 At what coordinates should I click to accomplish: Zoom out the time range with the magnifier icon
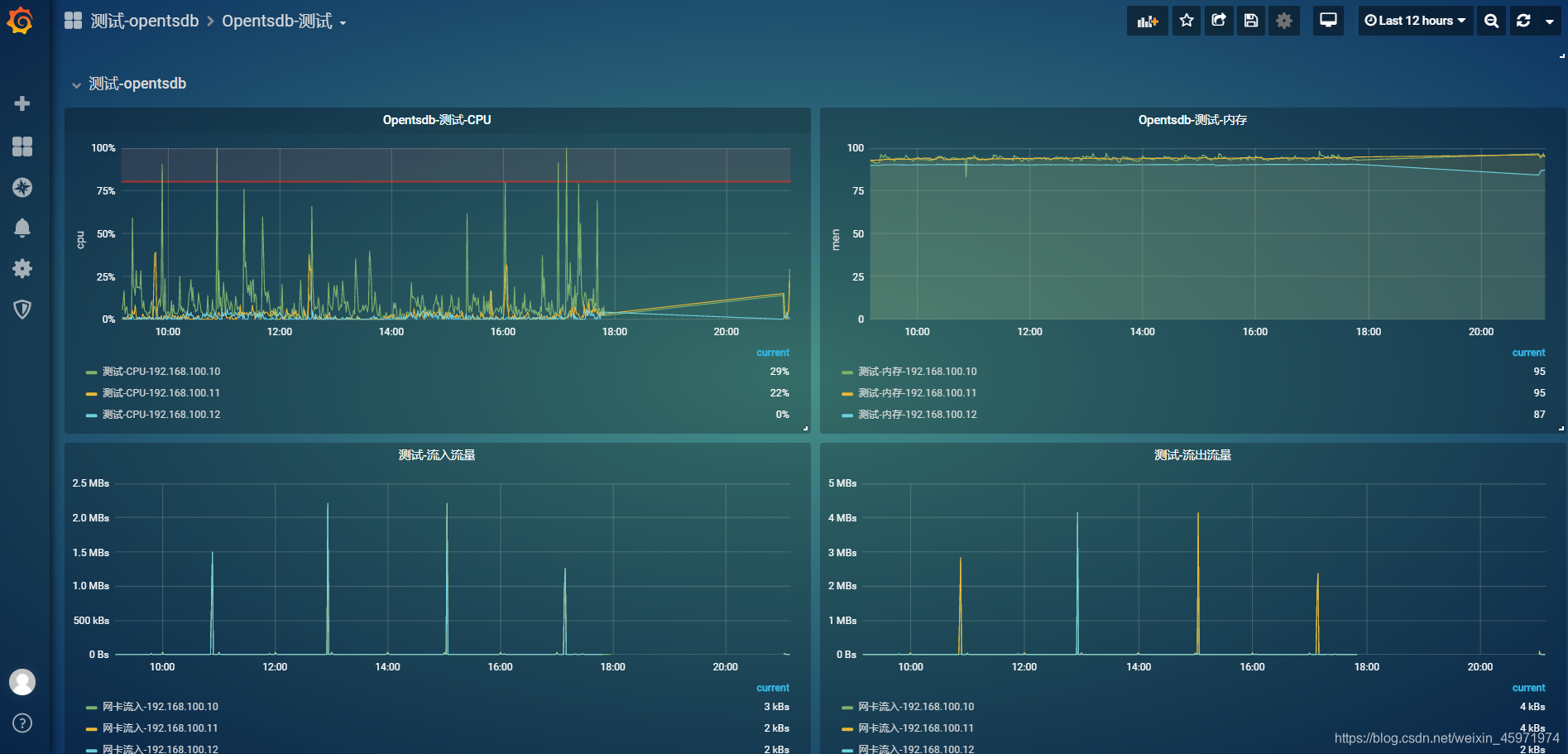tap(1491, 21)
